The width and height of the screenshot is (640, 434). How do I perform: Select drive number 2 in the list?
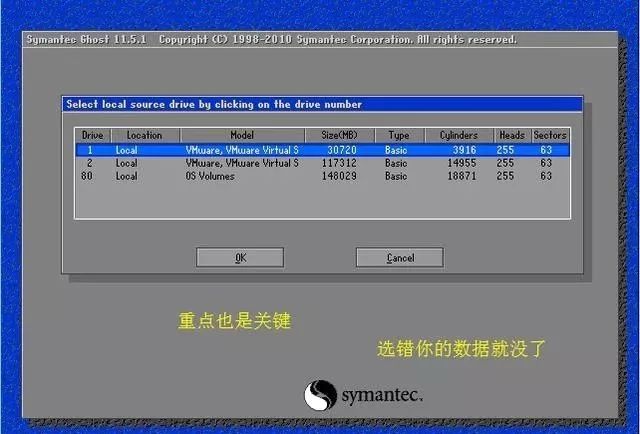coord(323,163)
